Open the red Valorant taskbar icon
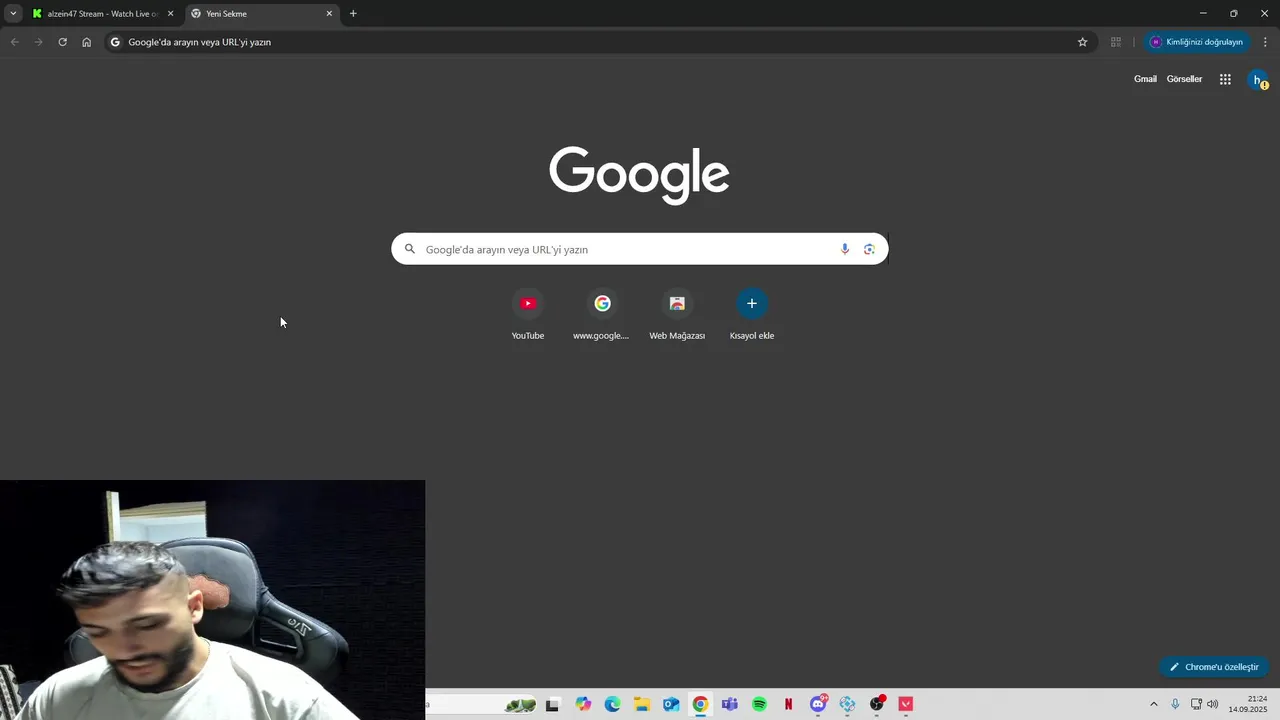The height and width of the screenshot is (720, 1280). click(x=906, y=704)
